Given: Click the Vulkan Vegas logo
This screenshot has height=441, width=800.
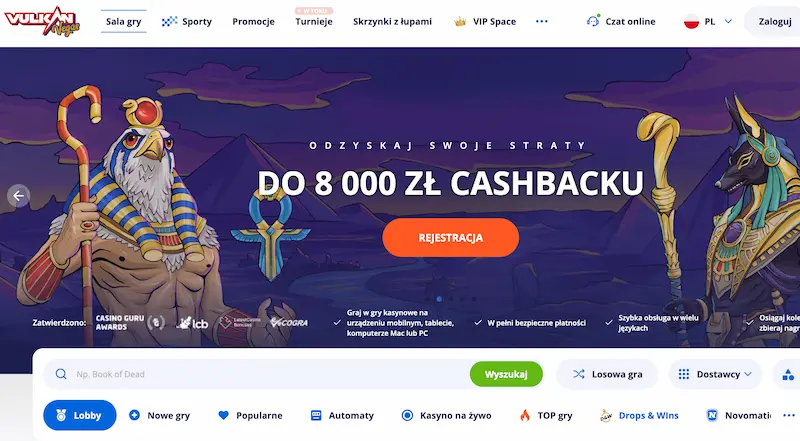Looking at the screenshot, I should coord(42,21).
